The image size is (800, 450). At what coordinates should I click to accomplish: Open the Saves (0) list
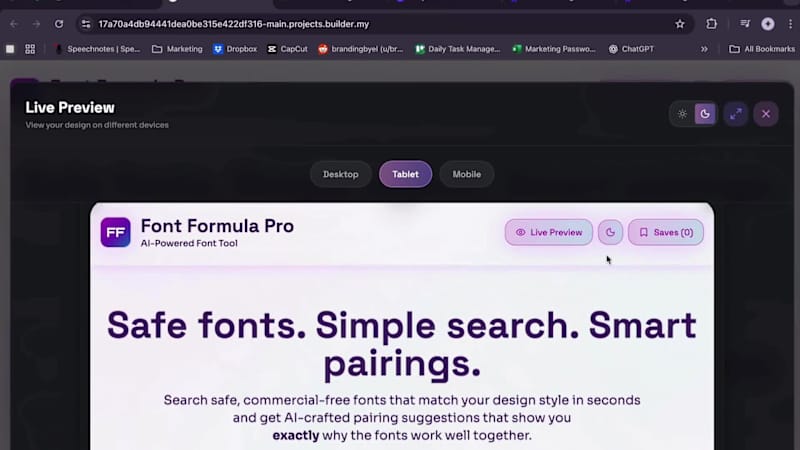(x=666, y=232)
